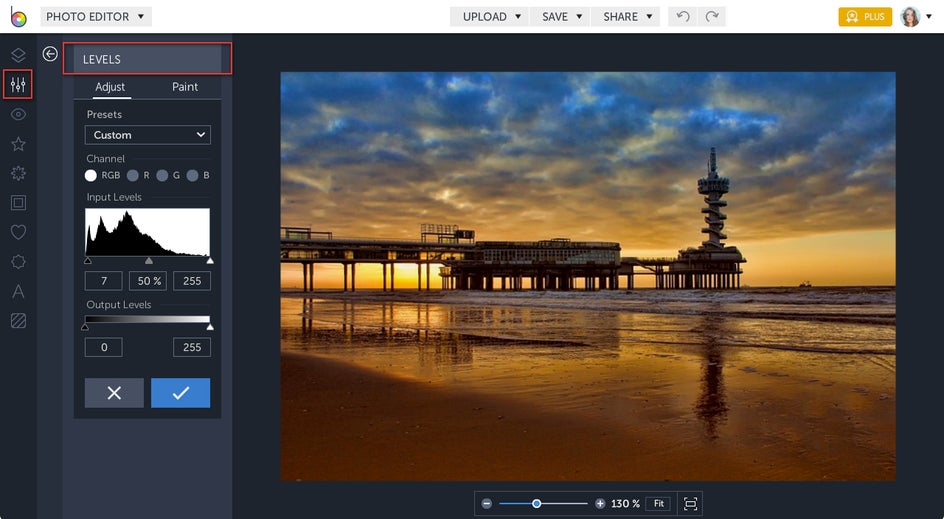Expand the Upload dropdown menu
The image size is (944, 519).
491,17
